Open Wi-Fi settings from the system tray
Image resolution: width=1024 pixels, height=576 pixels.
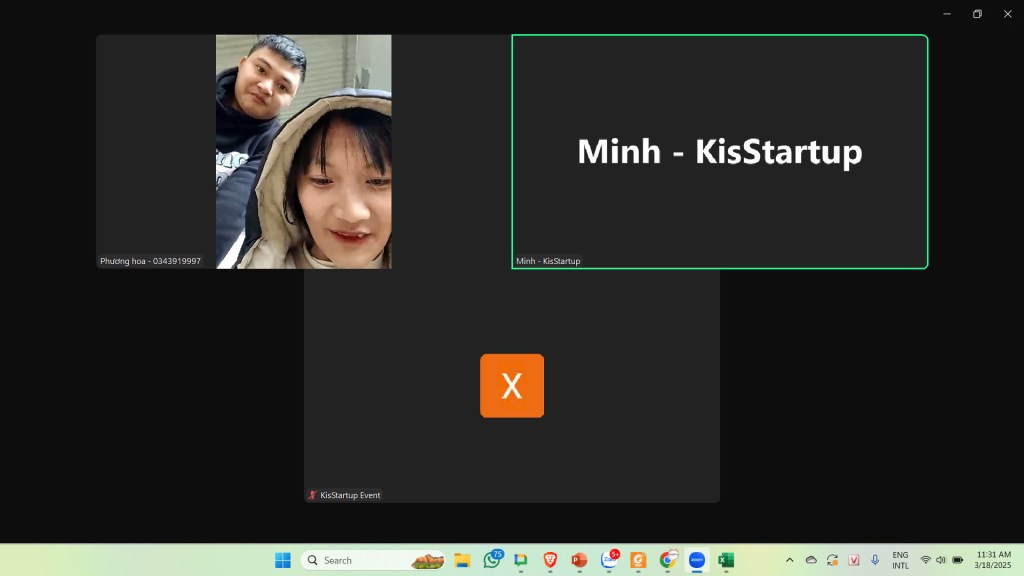point(925,560)
